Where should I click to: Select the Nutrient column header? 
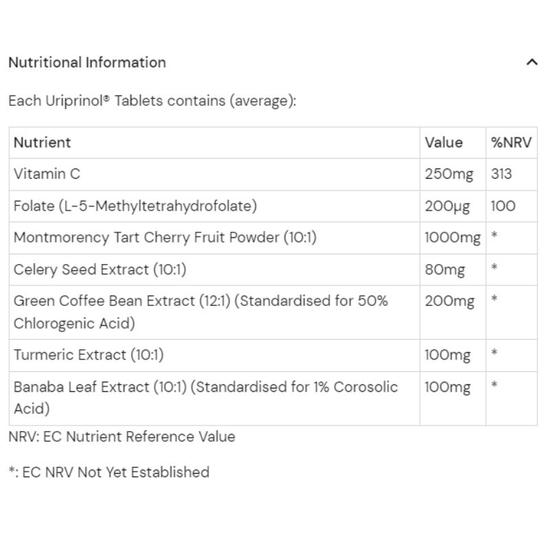(x=42, y=142)
